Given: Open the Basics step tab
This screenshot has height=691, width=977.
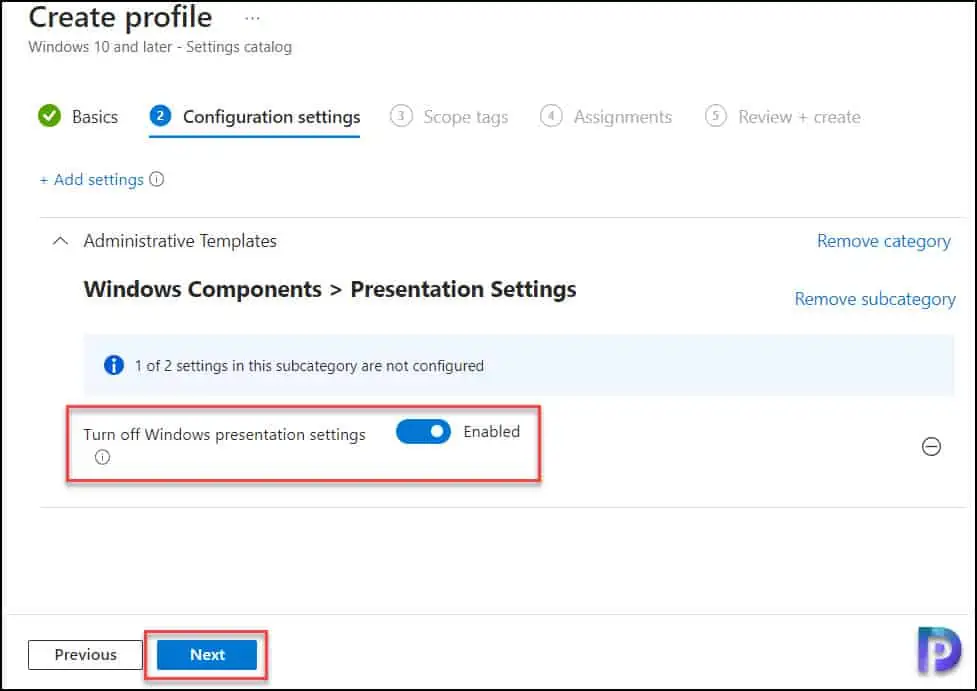Looking at the screenshot, I should tap(78, 117).
